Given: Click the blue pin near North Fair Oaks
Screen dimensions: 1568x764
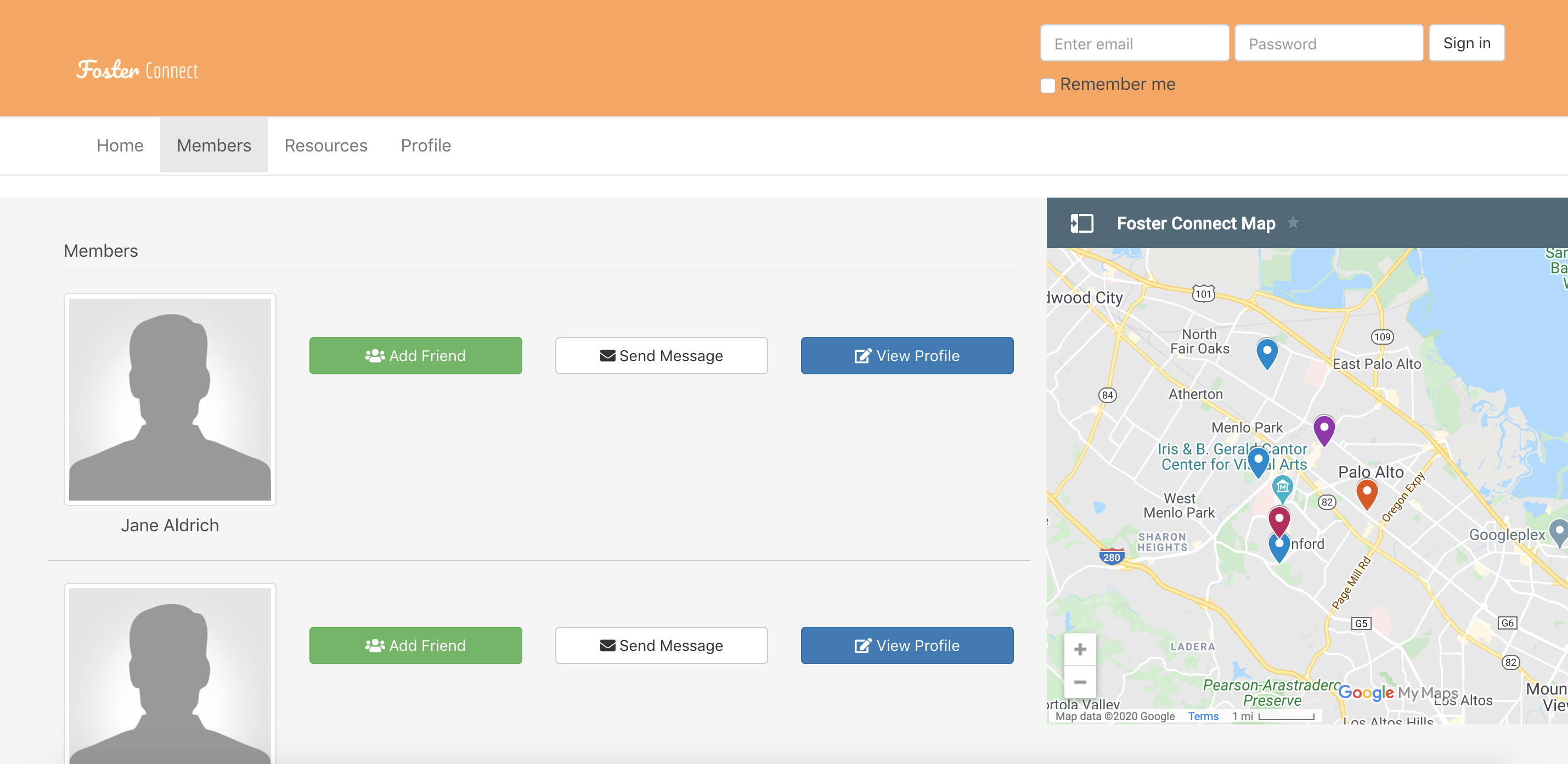Looking at the screenshot, I should (1267, 352).
